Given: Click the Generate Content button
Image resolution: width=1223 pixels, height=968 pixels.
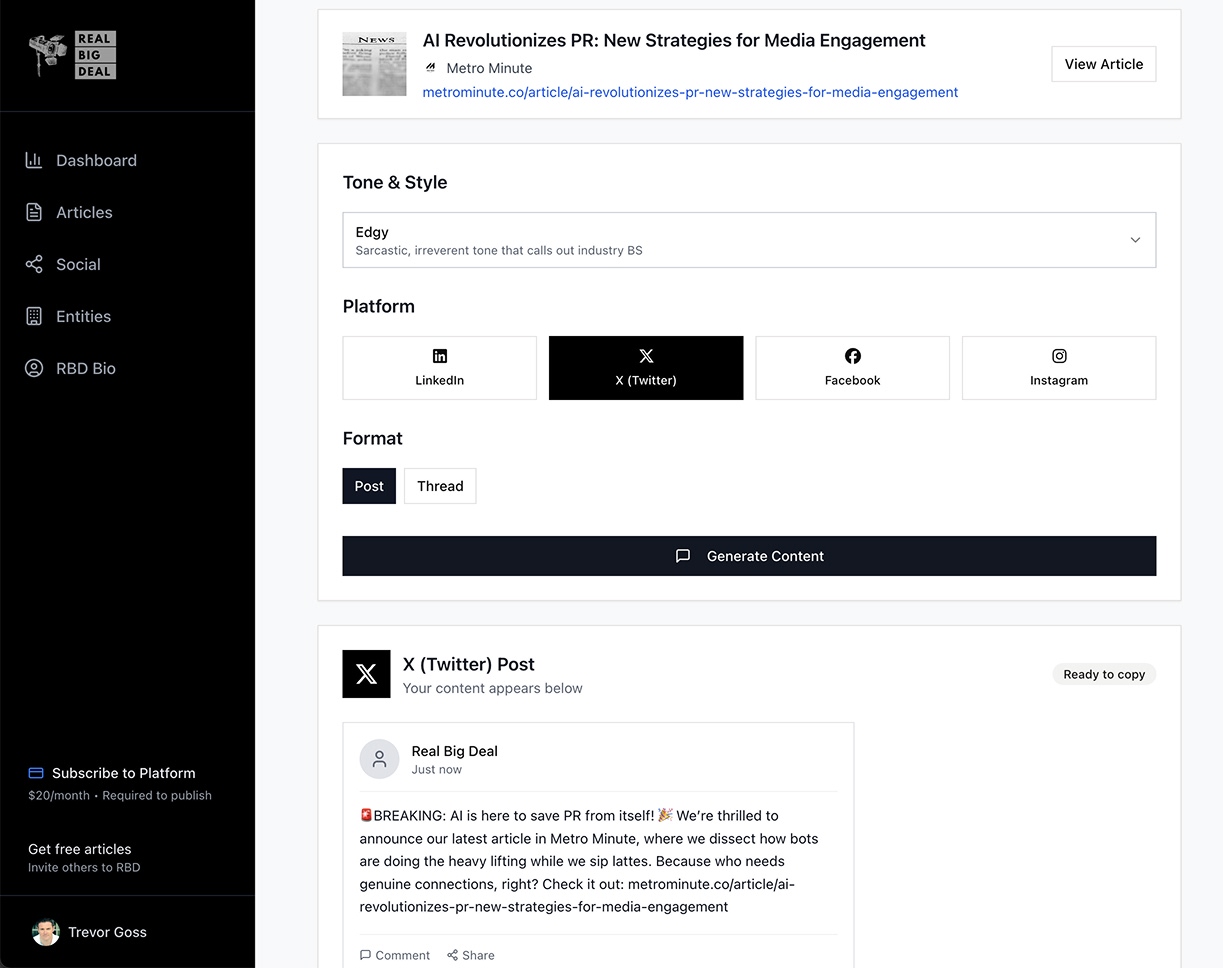Looking at the screenshot, I should coord(749,556).
